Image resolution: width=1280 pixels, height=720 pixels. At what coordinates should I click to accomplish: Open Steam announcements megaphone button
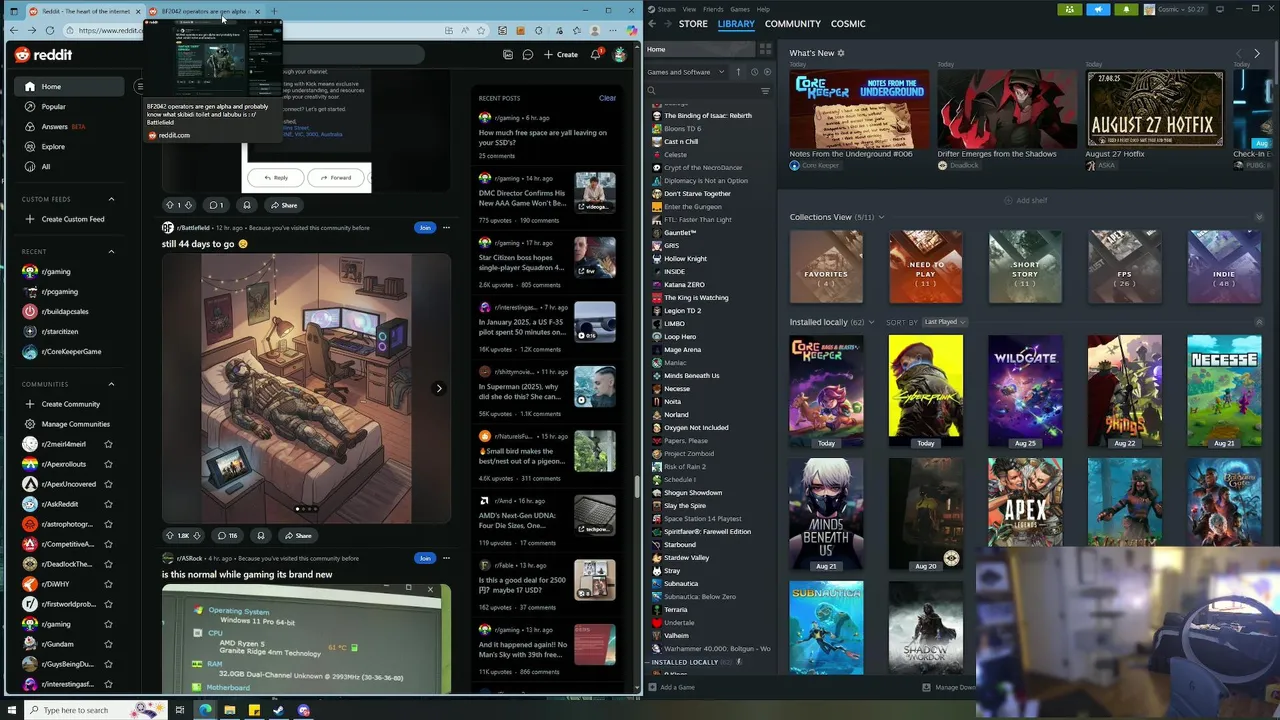[1098, 9]
